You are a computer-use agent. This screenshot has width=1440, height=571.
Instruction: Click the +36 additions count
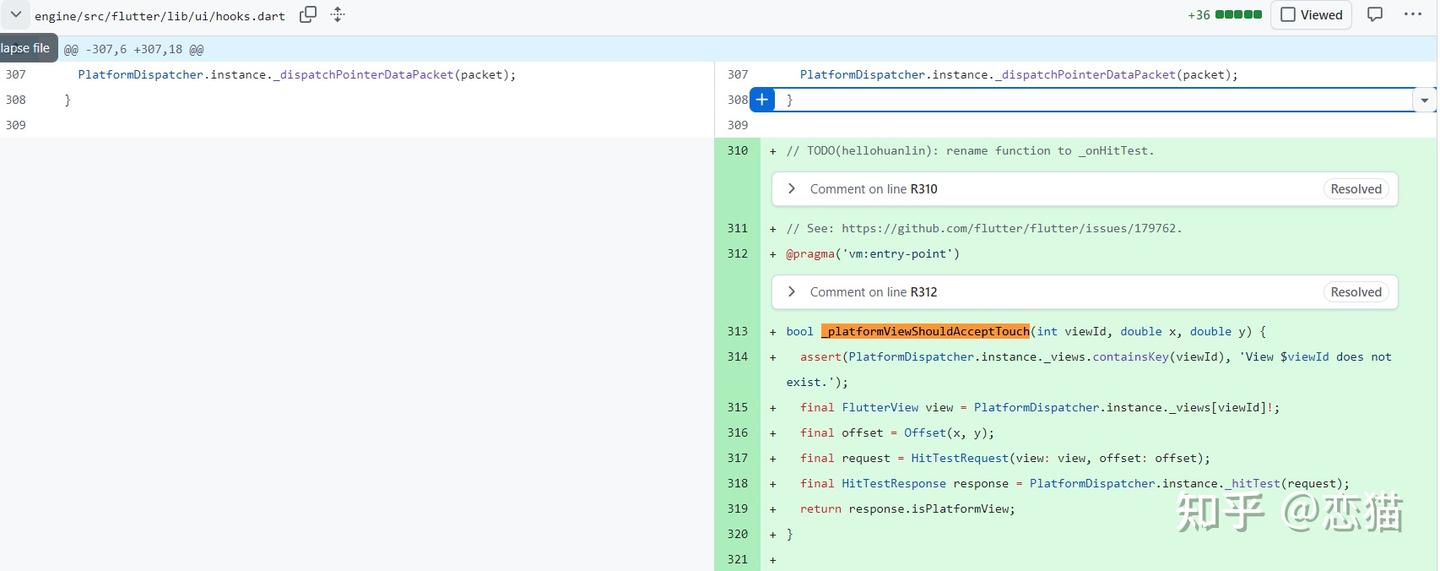click(x=1199, y=15)
